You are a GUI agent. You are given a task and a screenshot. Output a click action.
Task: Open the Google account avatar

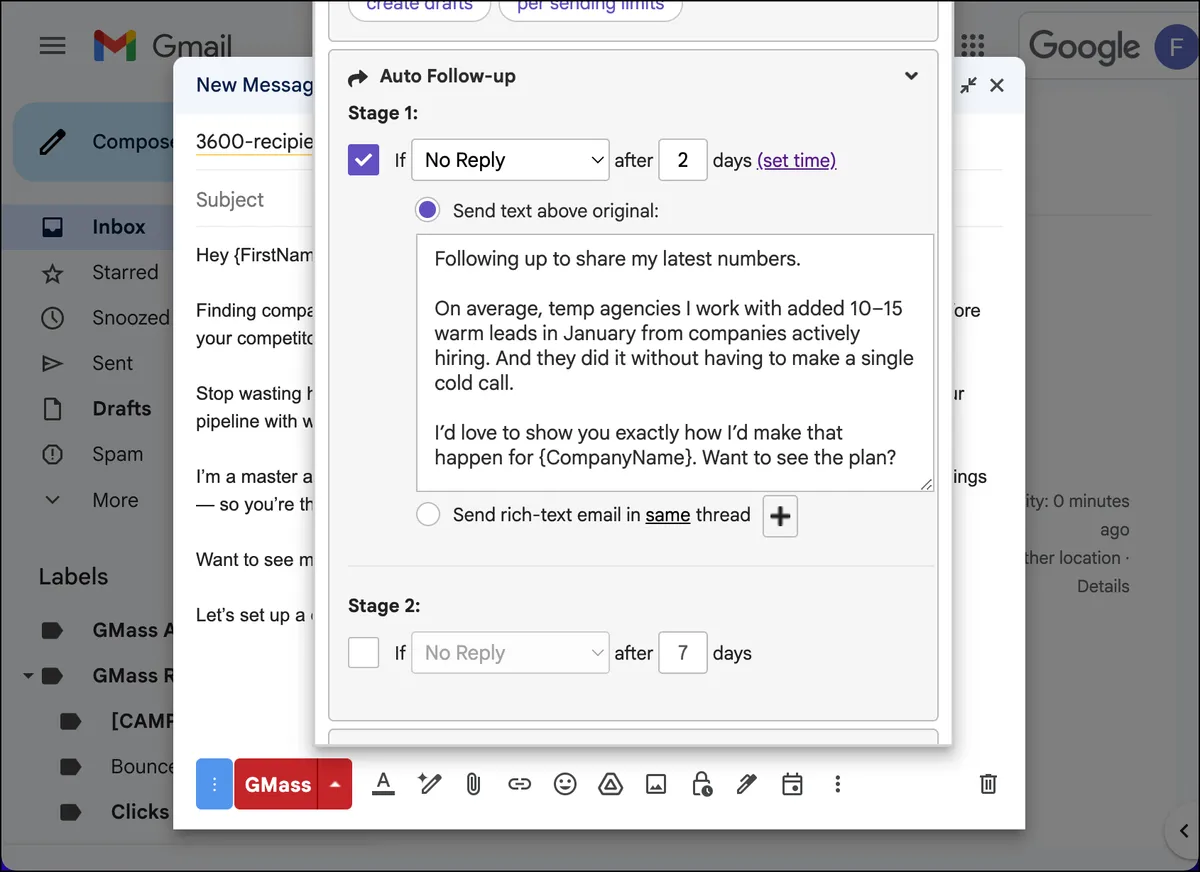pyautogui.click(x=1177, y=46)
